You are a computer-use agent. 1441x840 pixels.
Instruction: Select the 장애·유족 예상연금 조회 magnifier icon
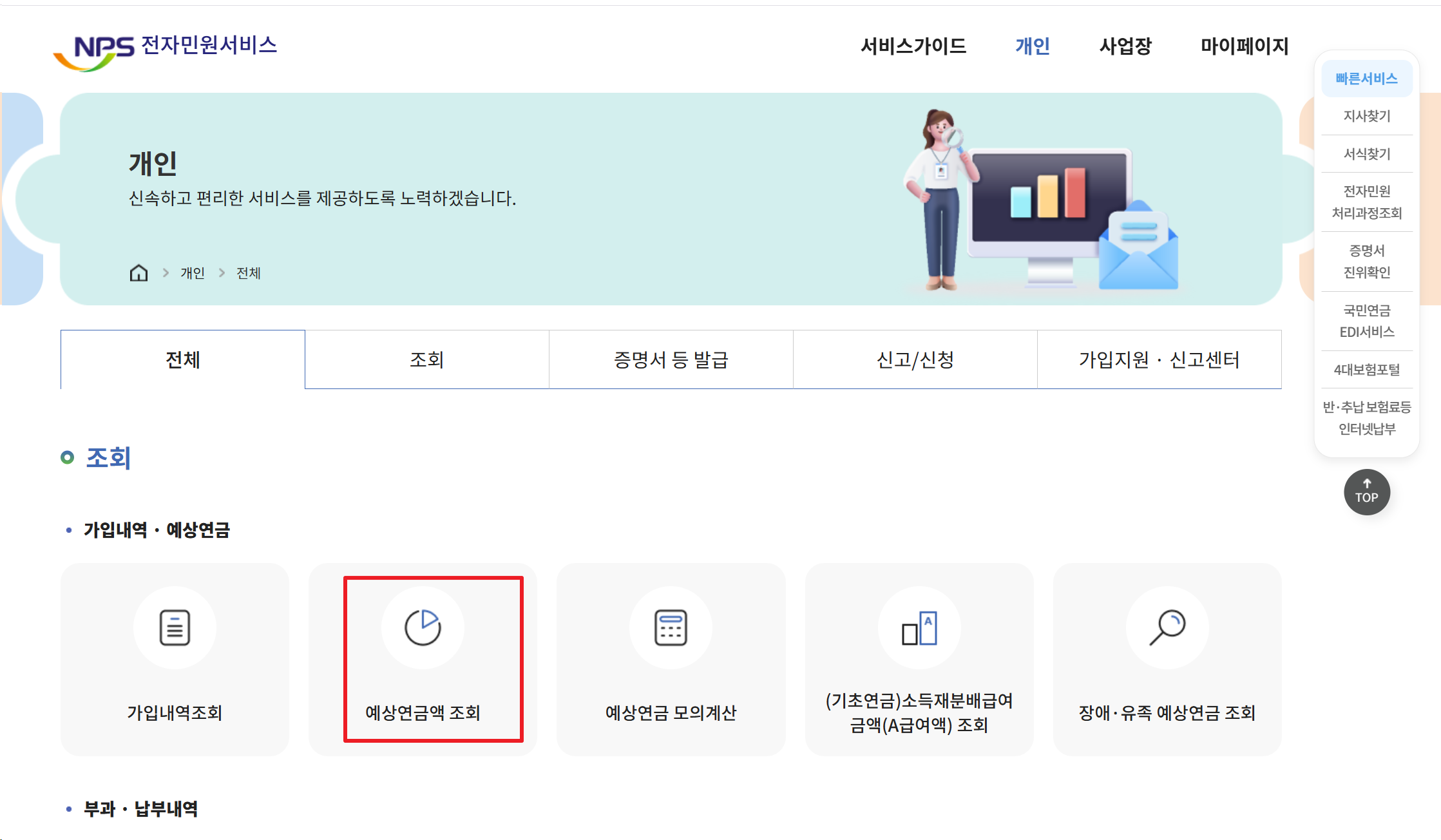pos(1167,628)
